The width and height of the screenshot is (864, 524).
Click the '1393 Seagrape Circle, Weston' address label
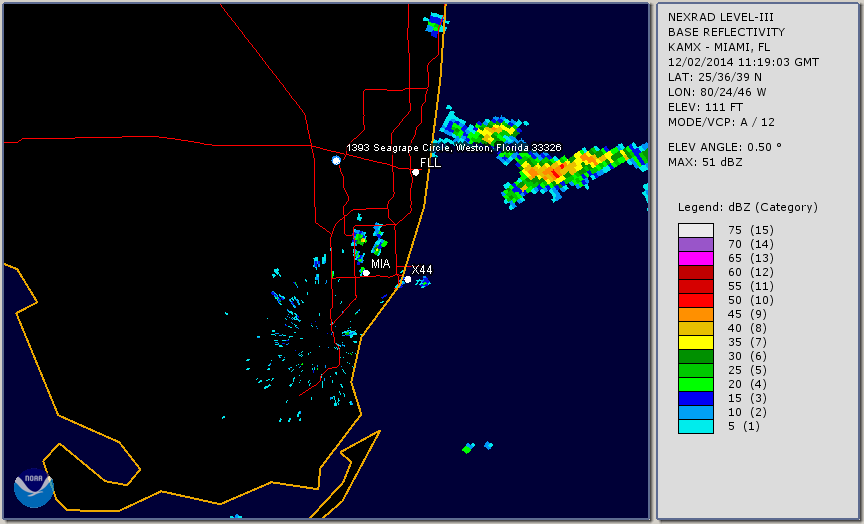pos(453,148)
